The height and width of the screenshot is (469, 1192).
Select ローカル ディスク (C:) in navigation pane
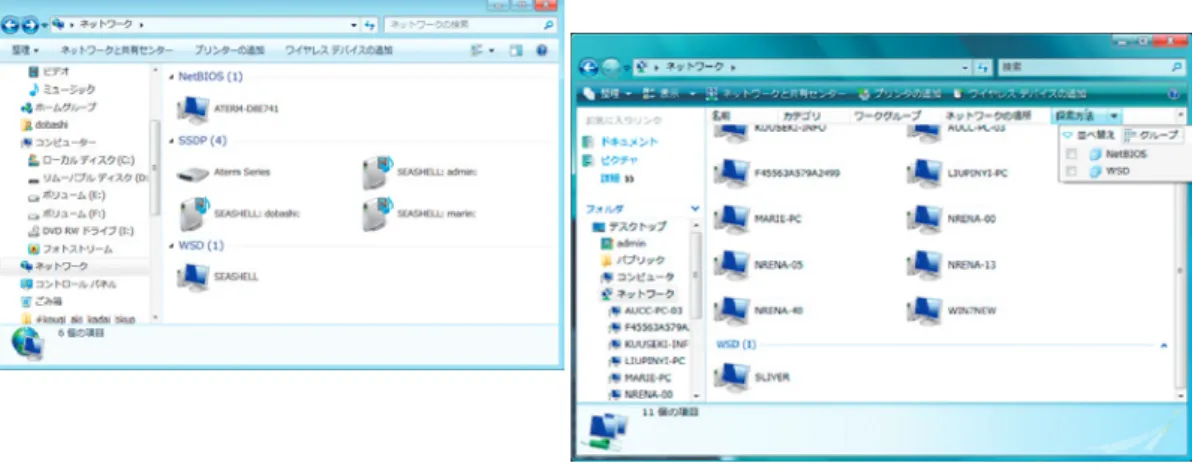point(81,160)
